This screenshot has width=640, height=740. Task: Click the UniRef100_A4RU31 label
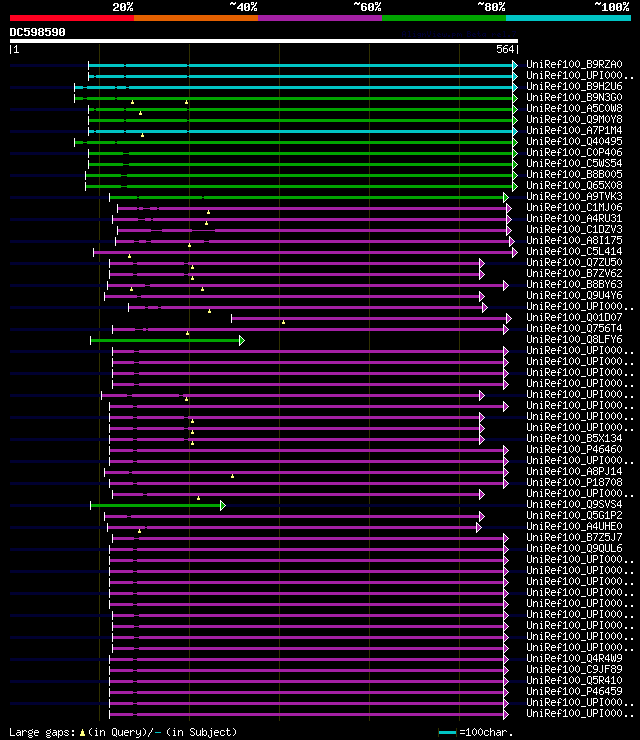574,219
